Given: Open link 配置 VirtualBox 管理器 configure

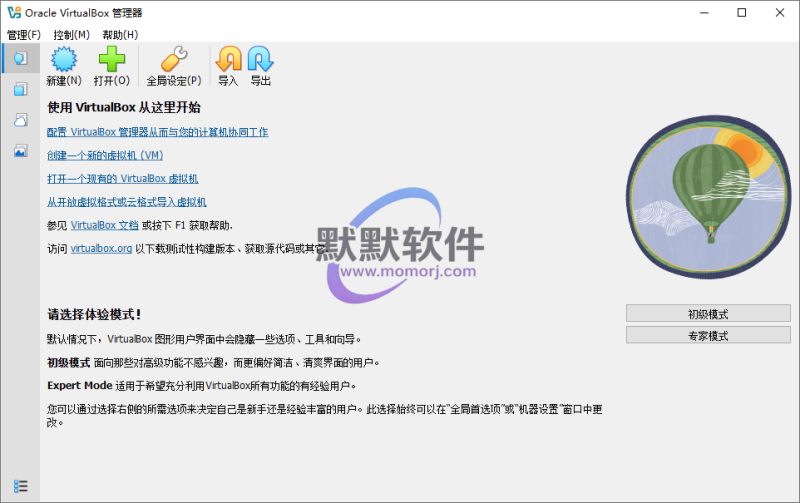Looking at the screenshot, I should click(x=158, y=132).
